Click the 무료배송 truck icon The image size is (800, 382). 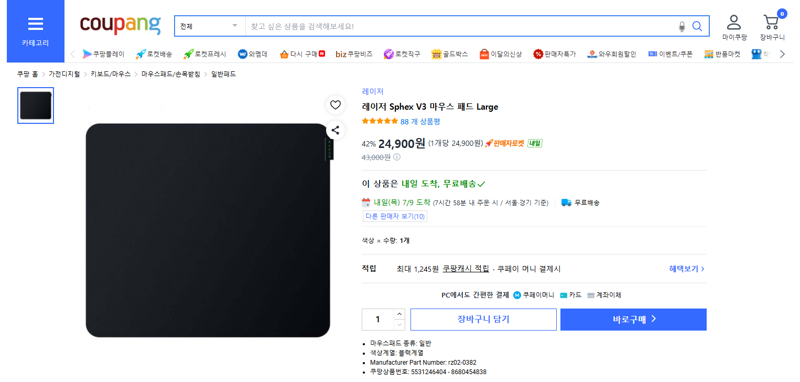click(566, 202)
